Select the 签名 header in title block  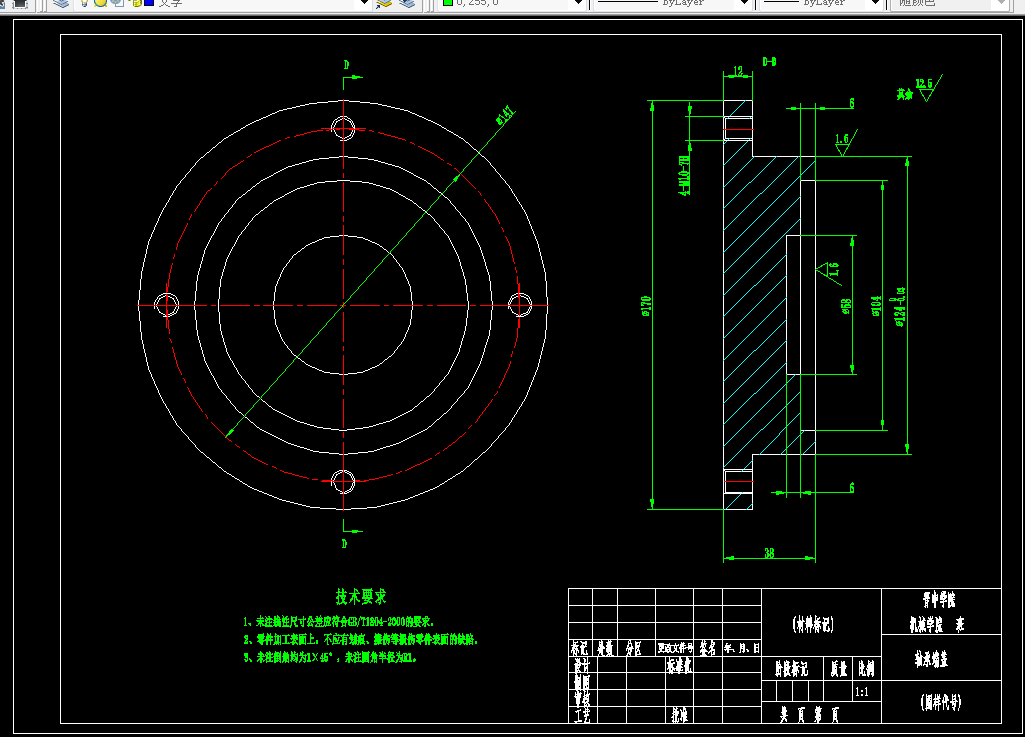(x=708, y=648)
